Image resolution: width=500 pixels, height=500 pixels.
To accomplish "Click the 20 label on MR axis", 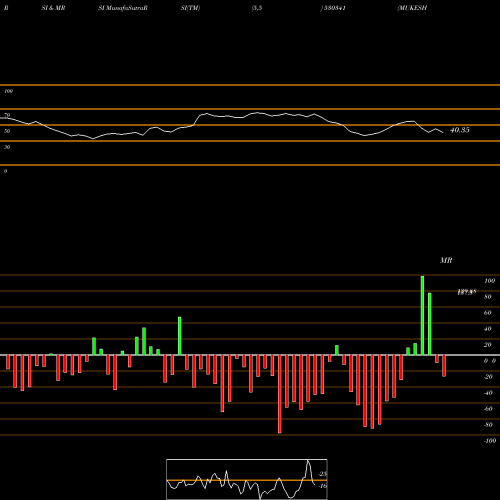I will click(x=488, y=345).
